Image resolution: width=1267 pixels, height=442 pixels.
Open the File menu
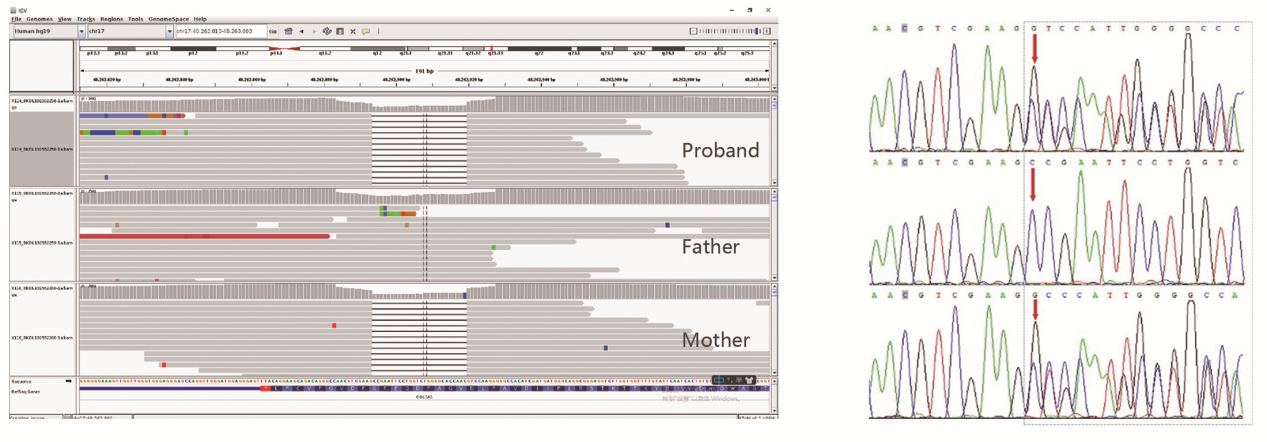(16, 19)
